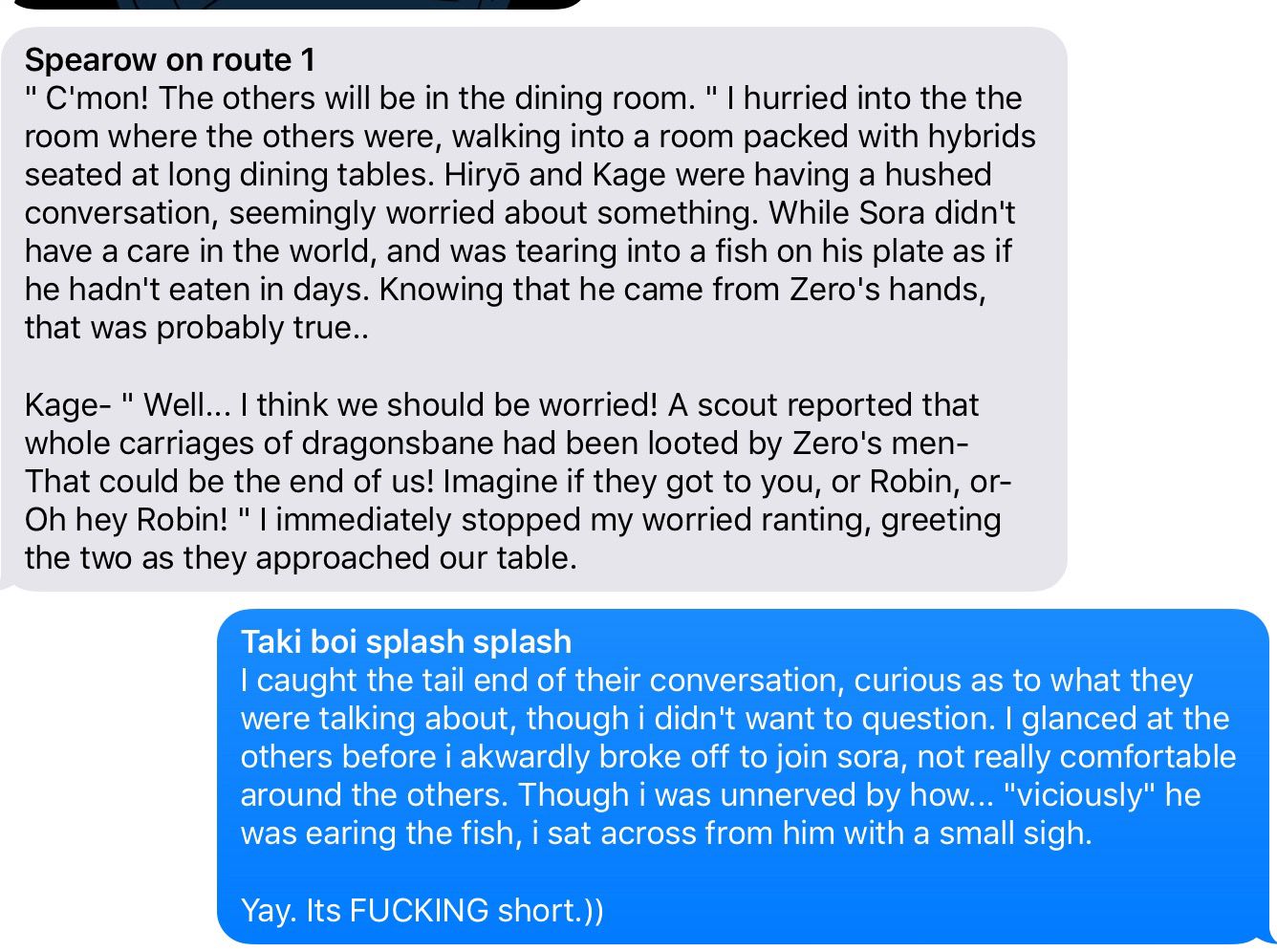Click the gray bubble's tail corner
The image size is (1277, 952).
[11, 580]
